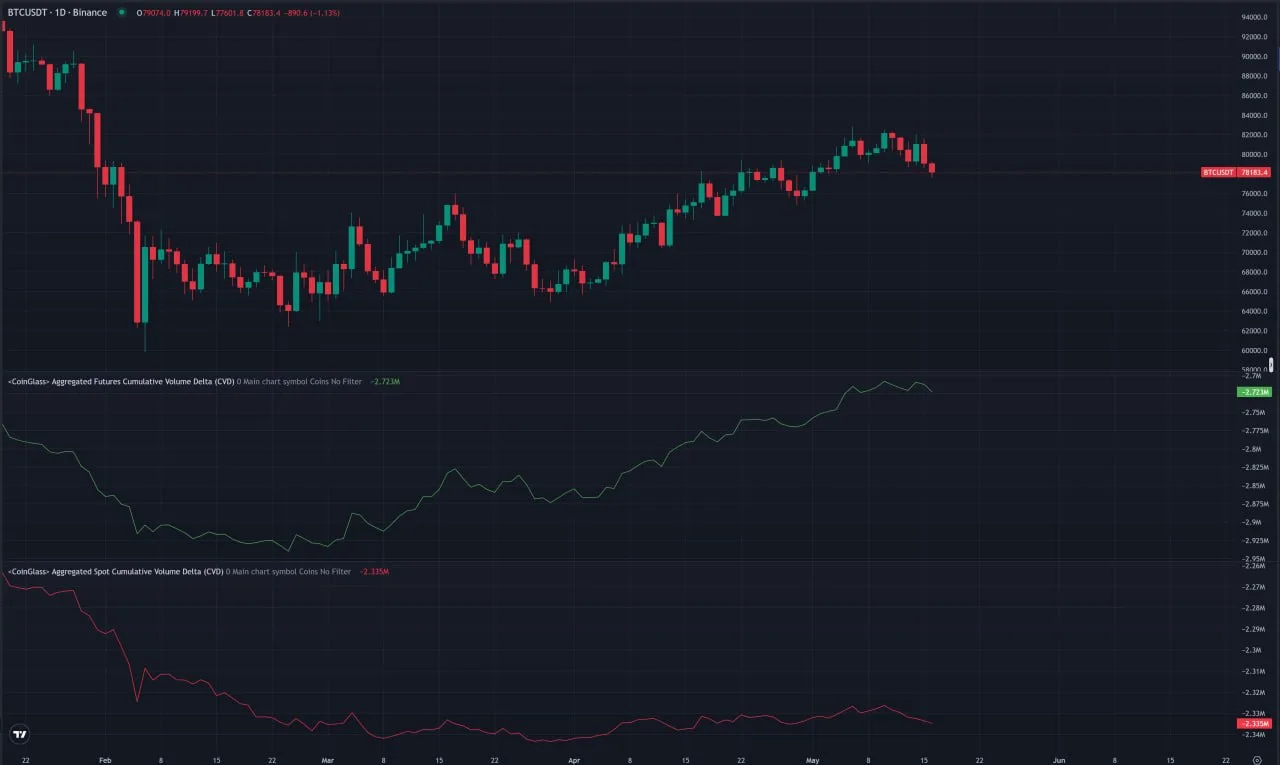This screenshot has width=1280, height=765.
Task: Open chart settings gear in bottom-right corner
Action: 1257,760
